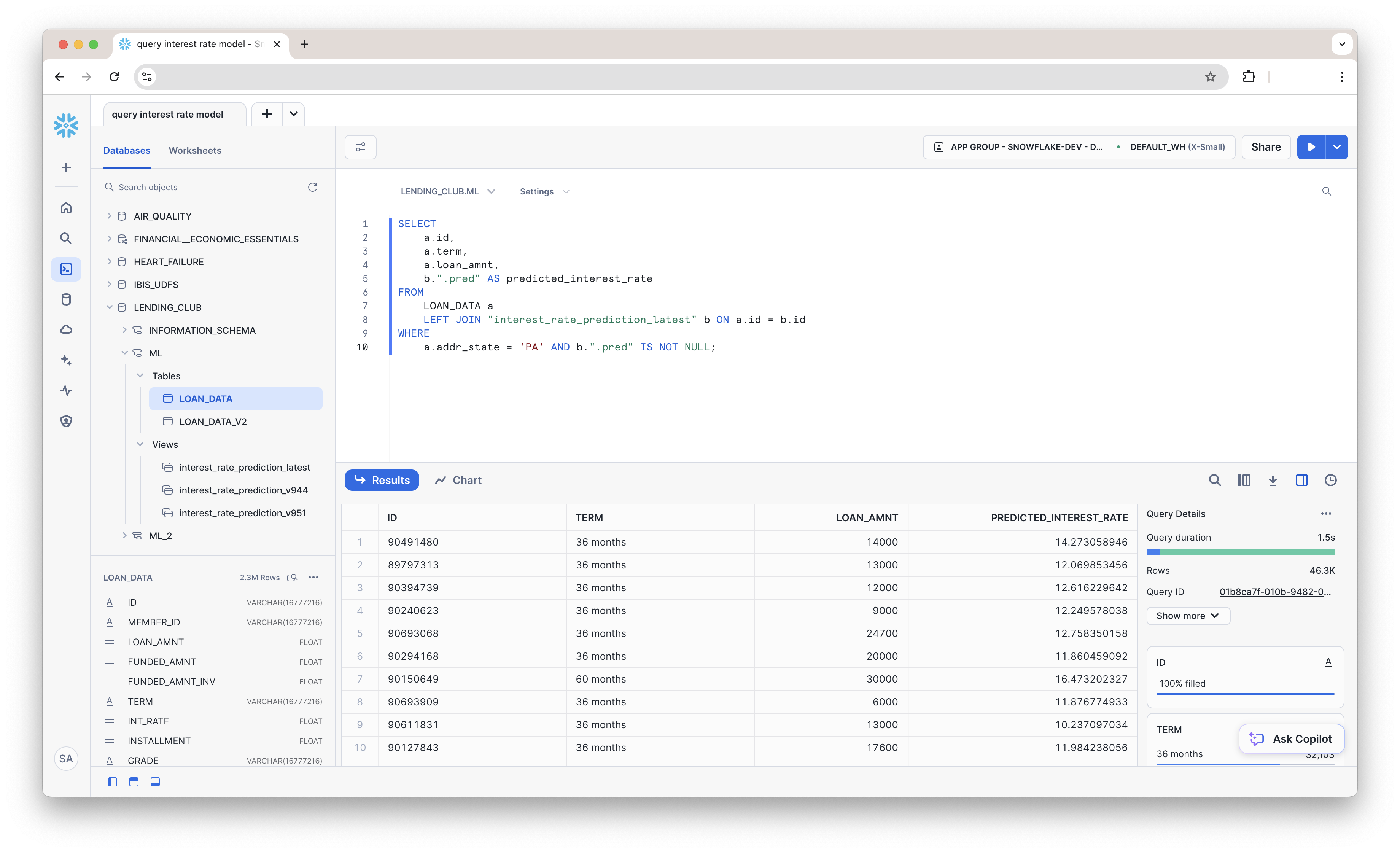This screenshot has height=853, width=1400.
Task: Open the sidebar Search icon
Action: [x=66, y=239]
